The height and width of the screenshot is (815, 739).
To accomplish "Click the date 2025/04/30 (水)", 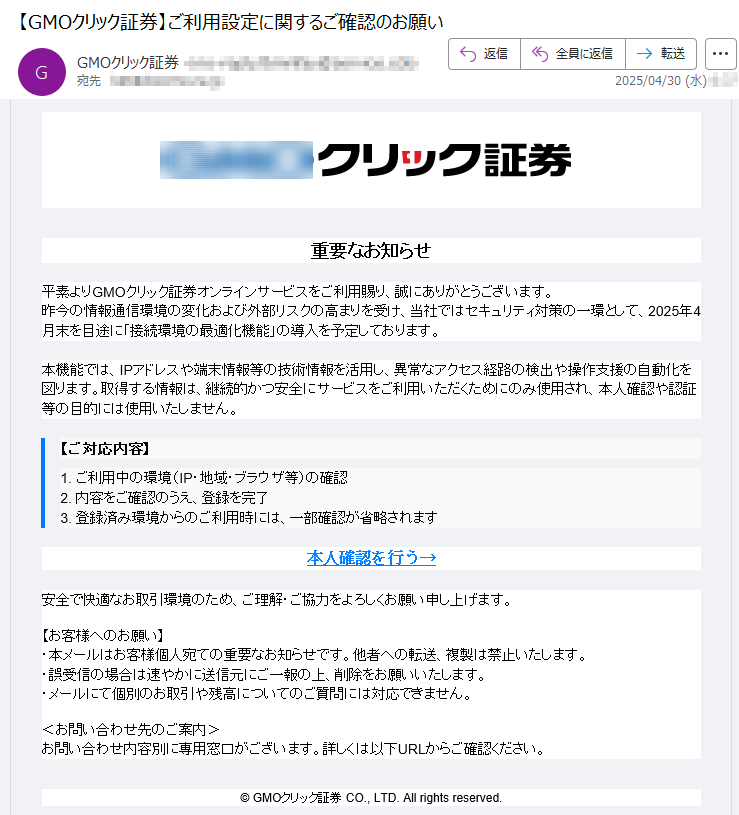I will pos(661,81).
